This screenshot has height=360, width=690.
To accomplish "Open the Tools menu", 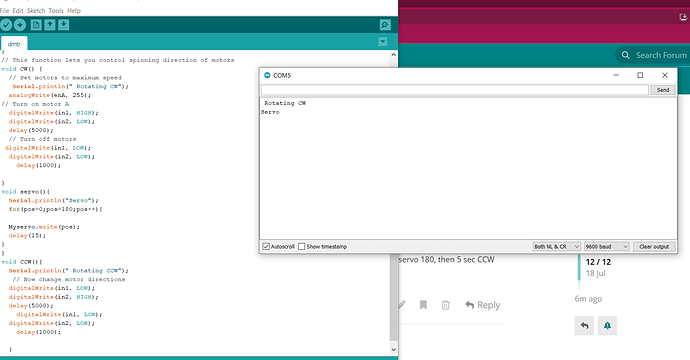I will (x=56, y=11).
